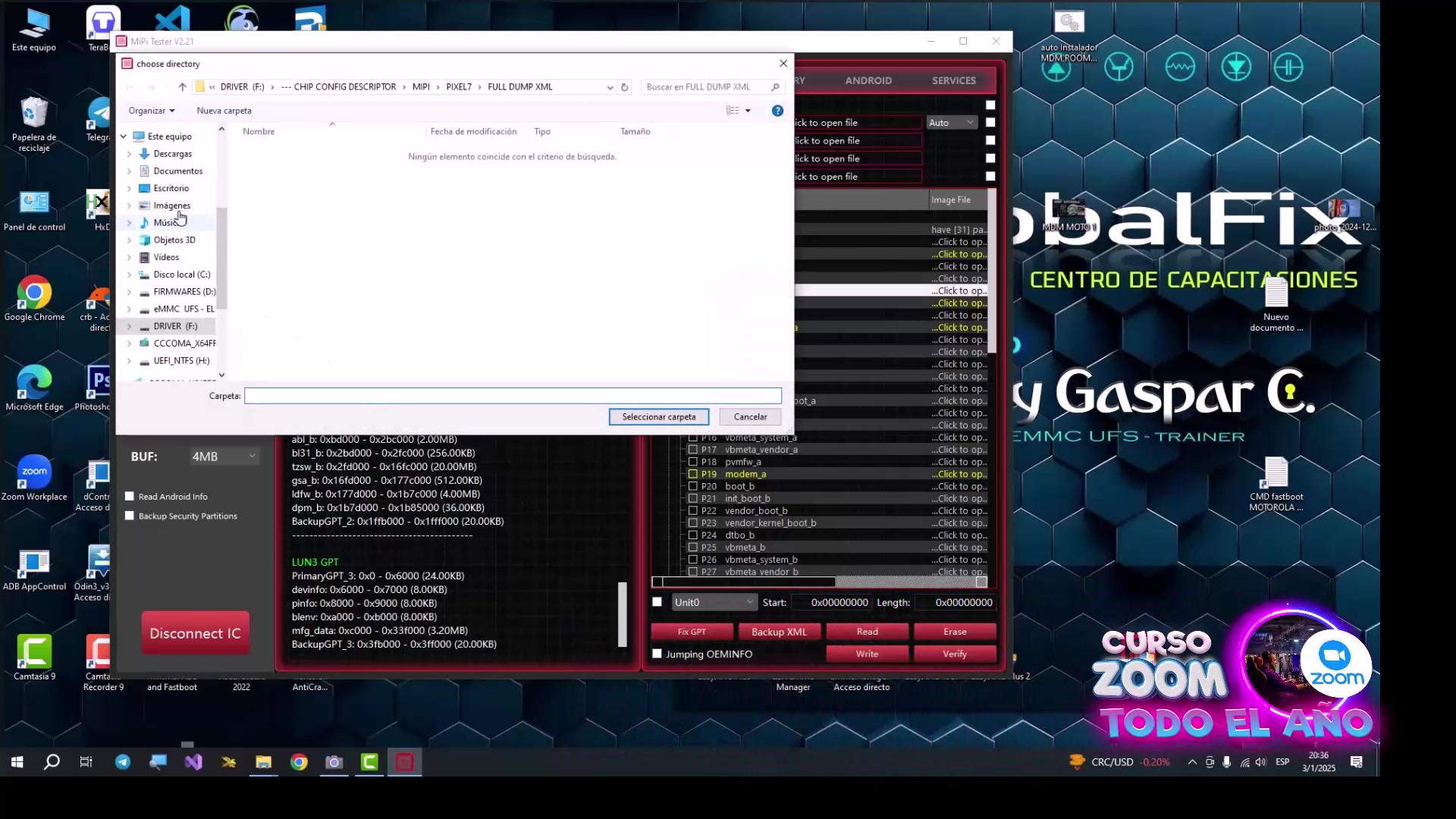Expand the DRIVER (F:) tree node
This screenshot has height=819, width=1456.
pyautogui.click(x=129, y=326)
